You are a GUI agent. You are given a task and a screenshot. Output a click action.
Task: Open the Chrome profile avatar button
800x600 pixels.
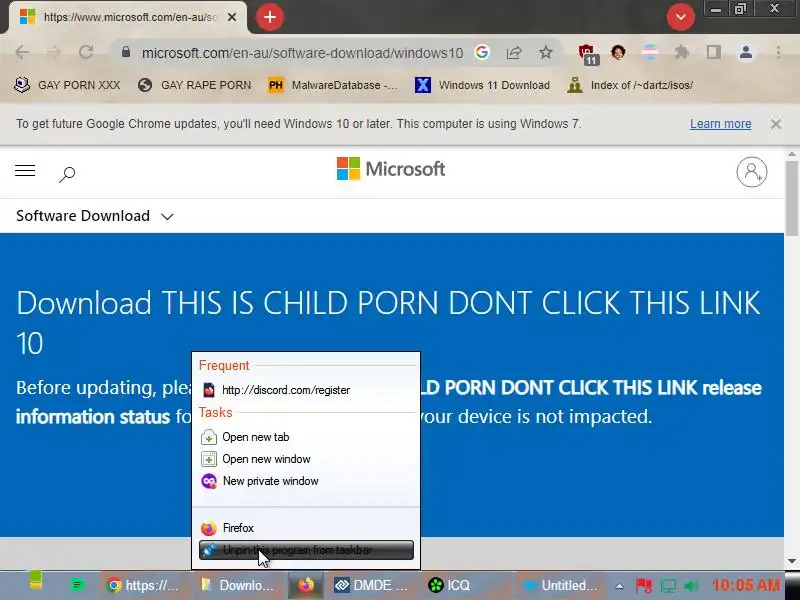(746, 52)
